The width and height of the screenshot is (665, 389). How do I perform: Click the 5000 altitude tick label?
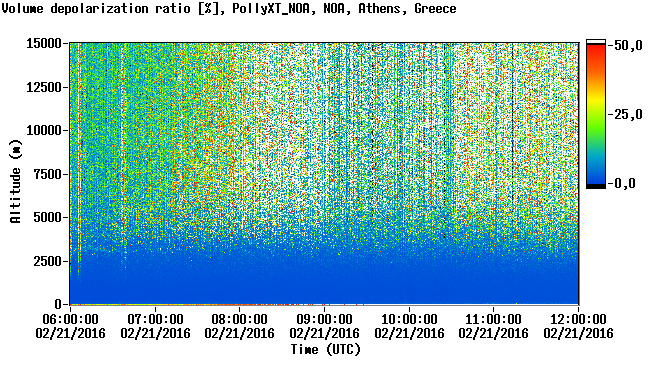pyautogui.click(x=47, y=217)
